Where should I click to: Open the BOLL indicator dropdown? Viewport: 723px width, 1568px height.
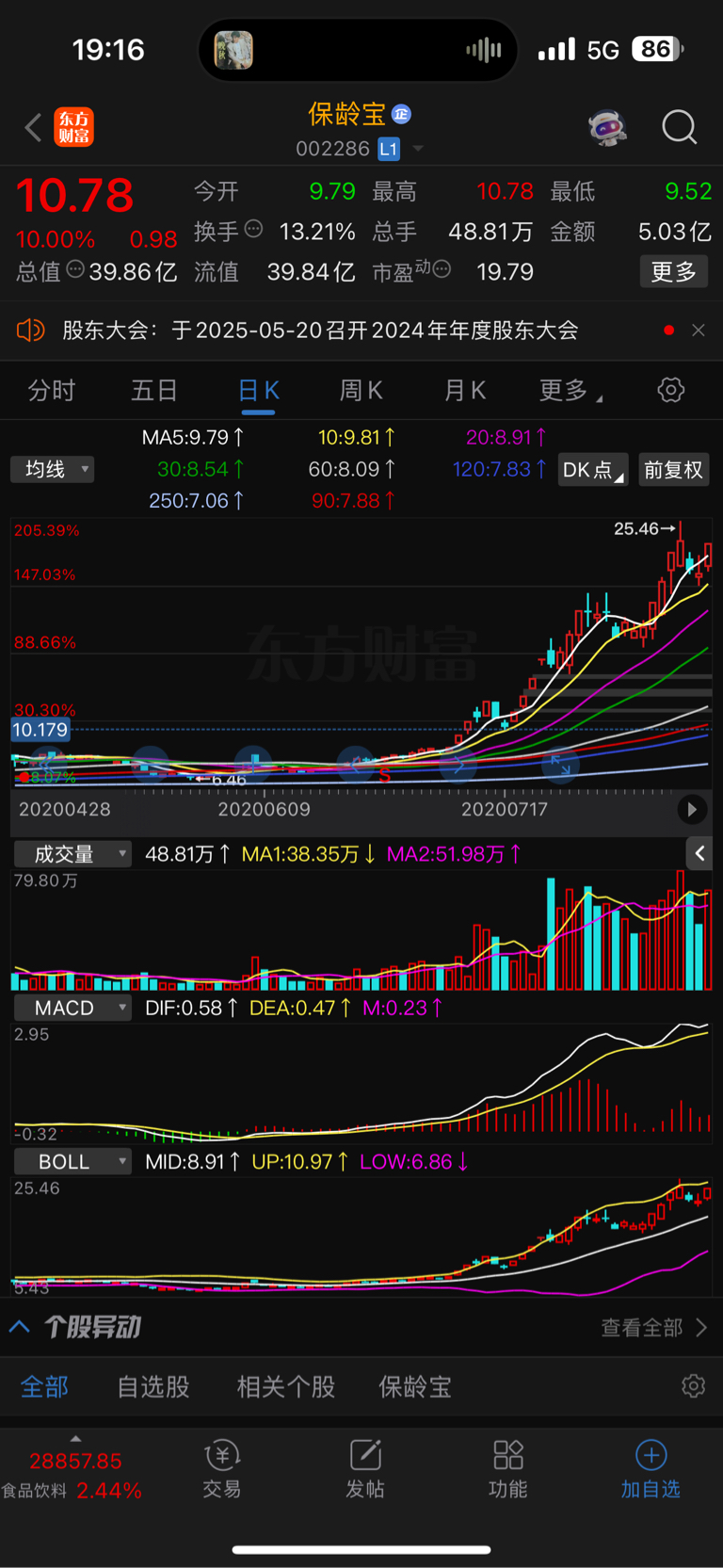pos(72,1162)
